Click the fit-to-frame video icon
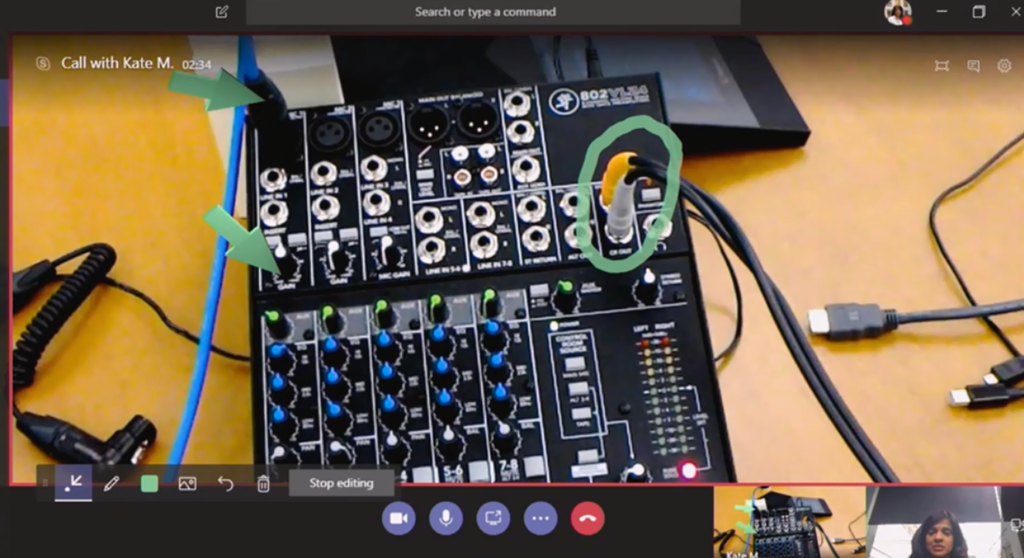 click(941, 66)
